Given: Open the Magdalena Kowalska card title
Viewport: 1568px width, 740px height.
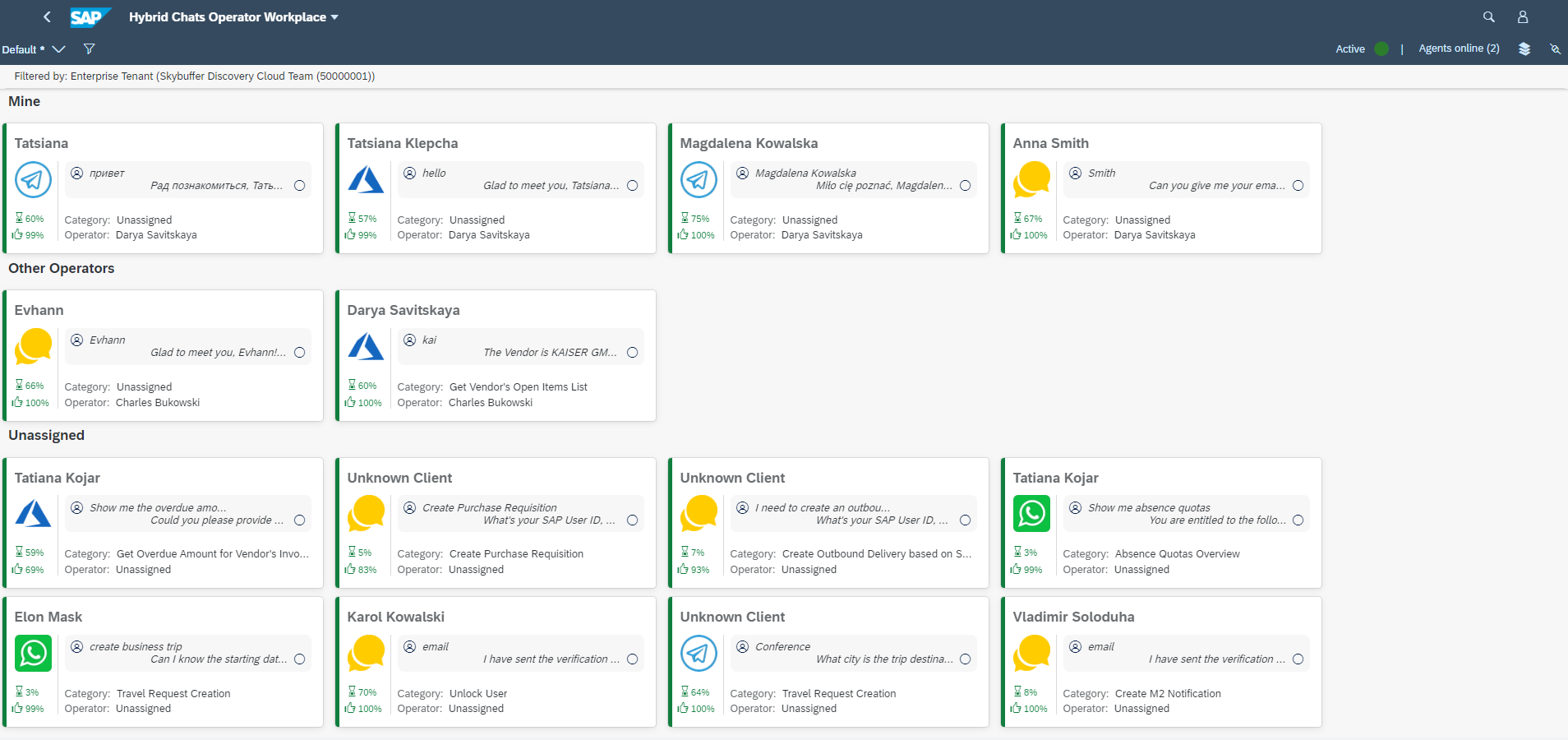Looking at the screenshot, I should (x=749, y=143).
